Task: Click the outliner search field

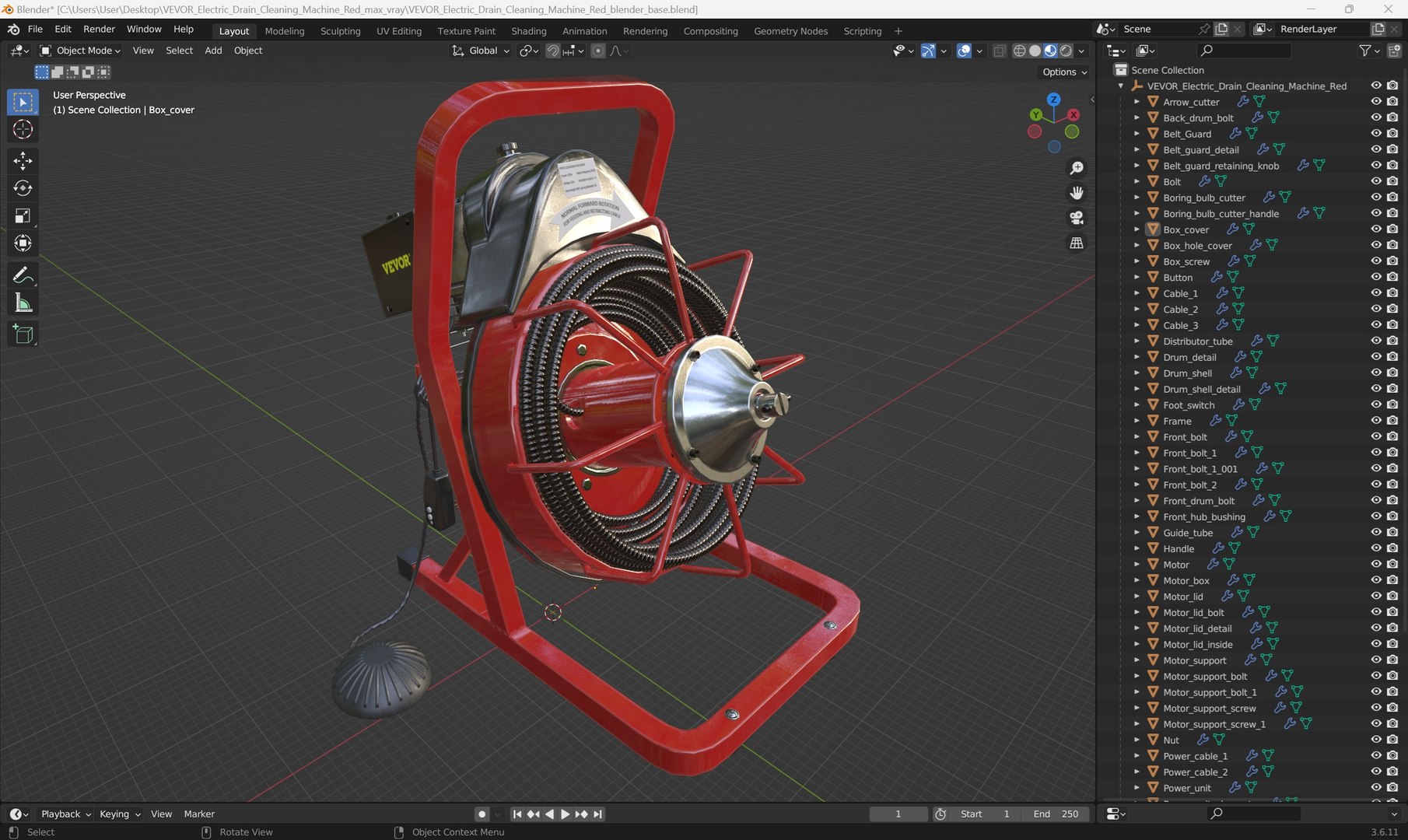Action: point(1245,51)
